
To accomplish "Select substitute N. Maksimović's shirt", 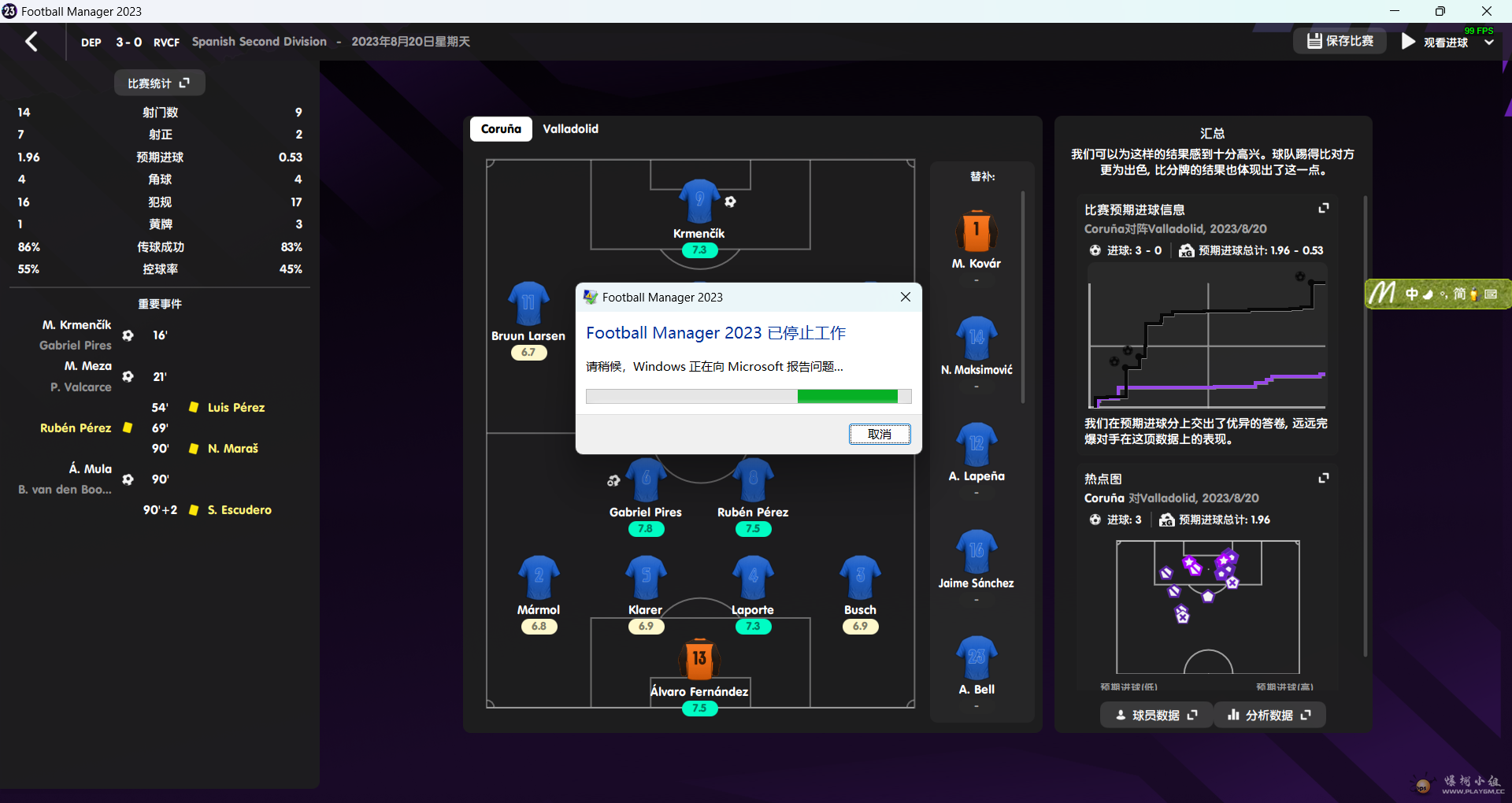I will [976, 338].
